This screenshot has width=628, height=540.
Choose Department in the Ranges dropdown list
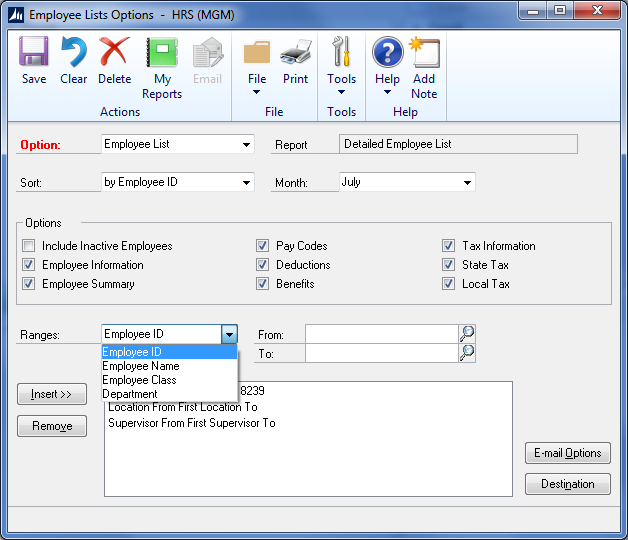click(x=130, y=394)
